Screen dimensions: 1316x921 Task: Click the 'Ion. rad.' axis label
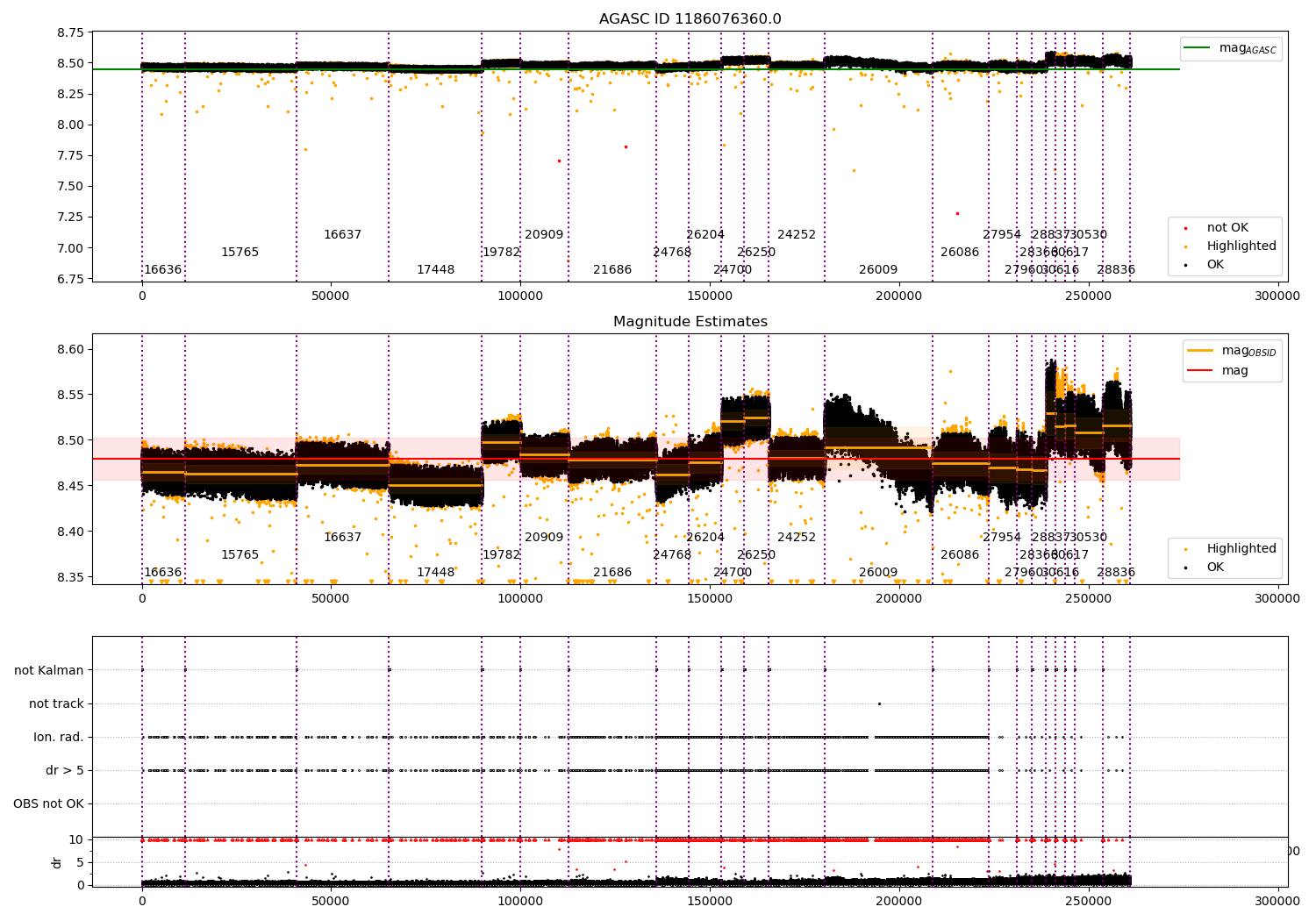click(x=59, y=738)
